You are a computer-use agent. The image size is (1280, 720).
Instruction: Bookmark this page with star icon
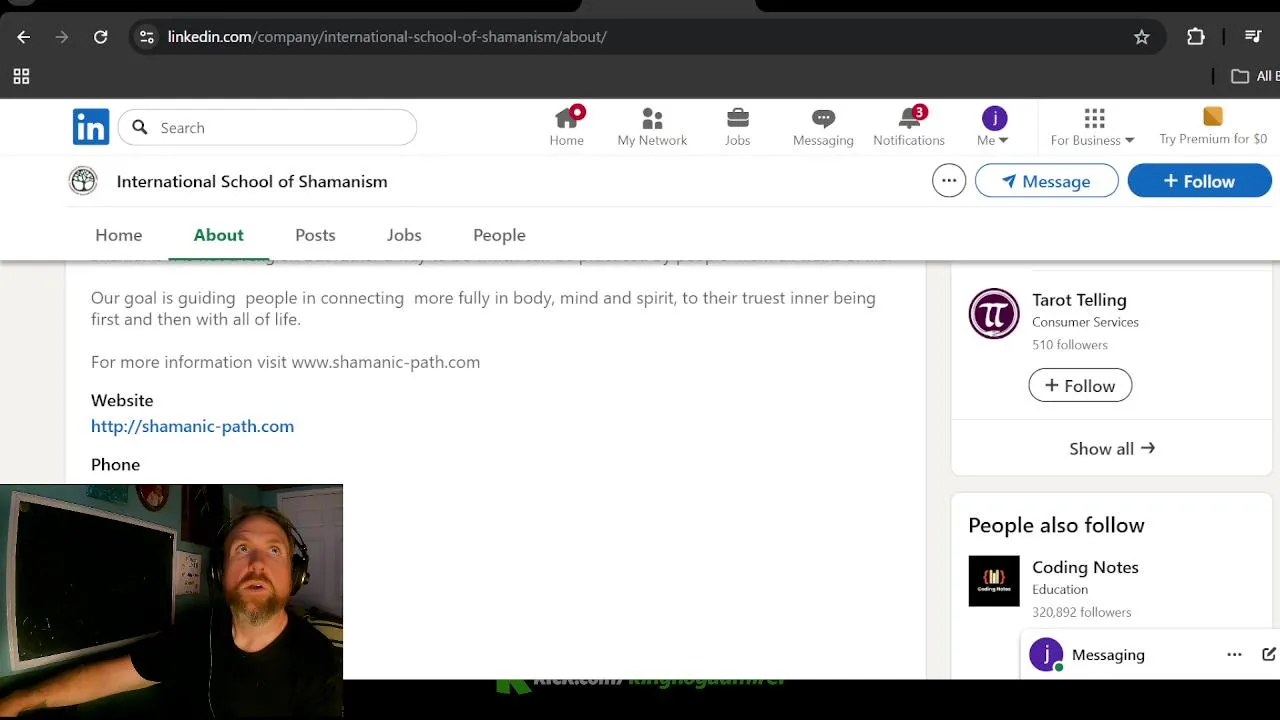[1142, 37]
